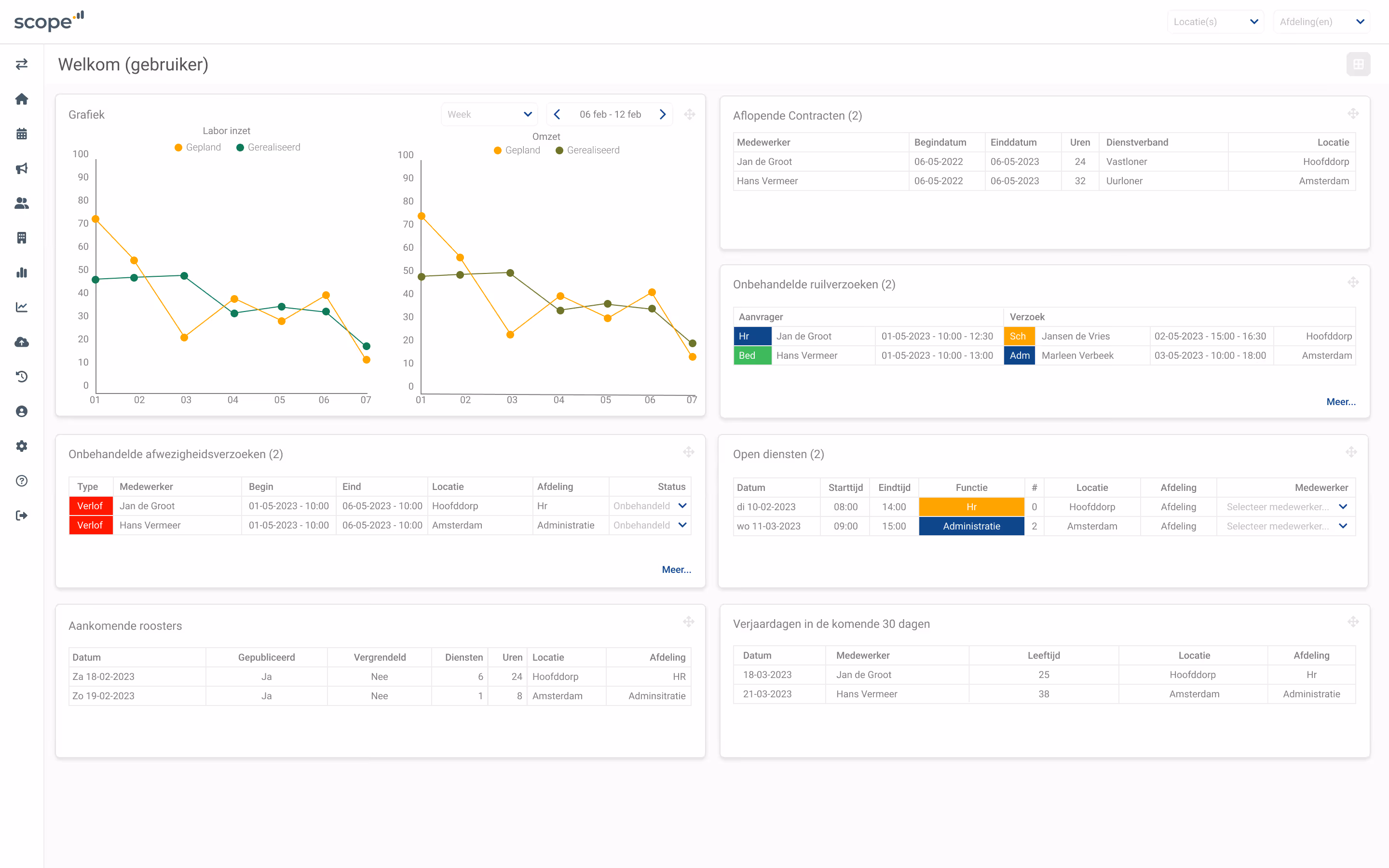Click Meer link under ruilverzoeken
This screenshot has height=868, width=1389.
[x=1340, y=402]
